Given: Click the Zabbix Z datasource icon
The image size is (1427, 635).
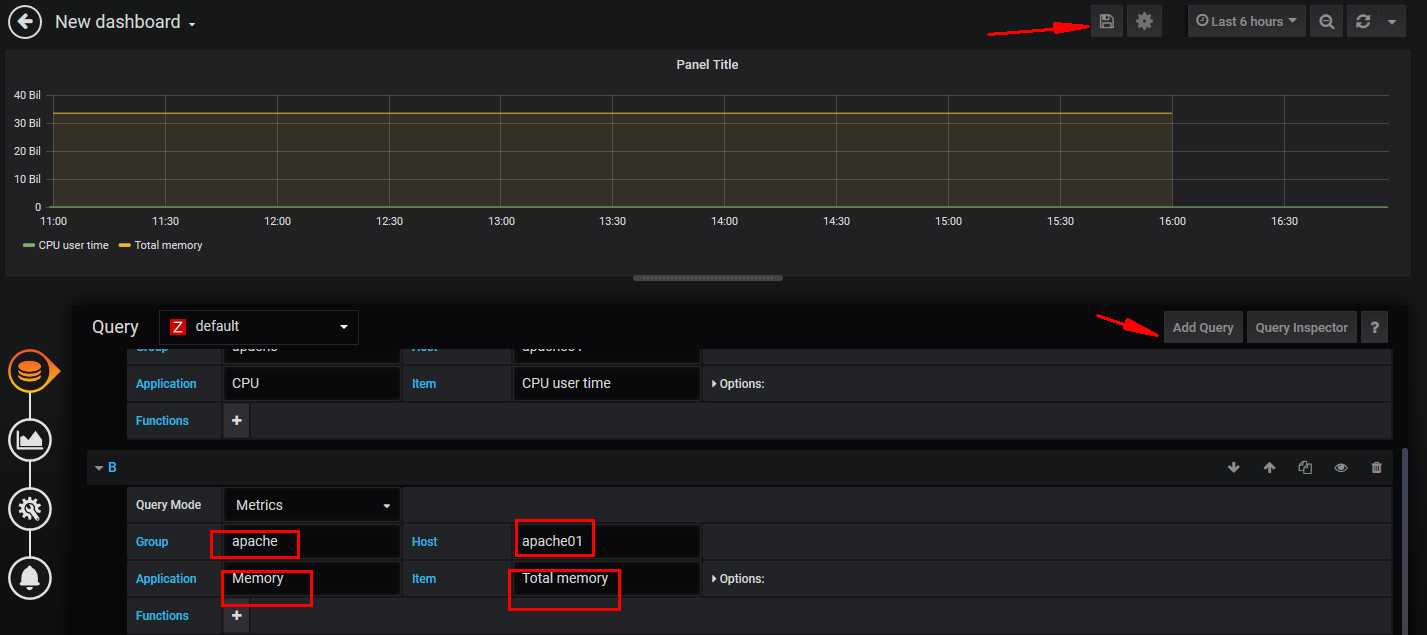Looking at the screenshot, I should coord(178,327).
